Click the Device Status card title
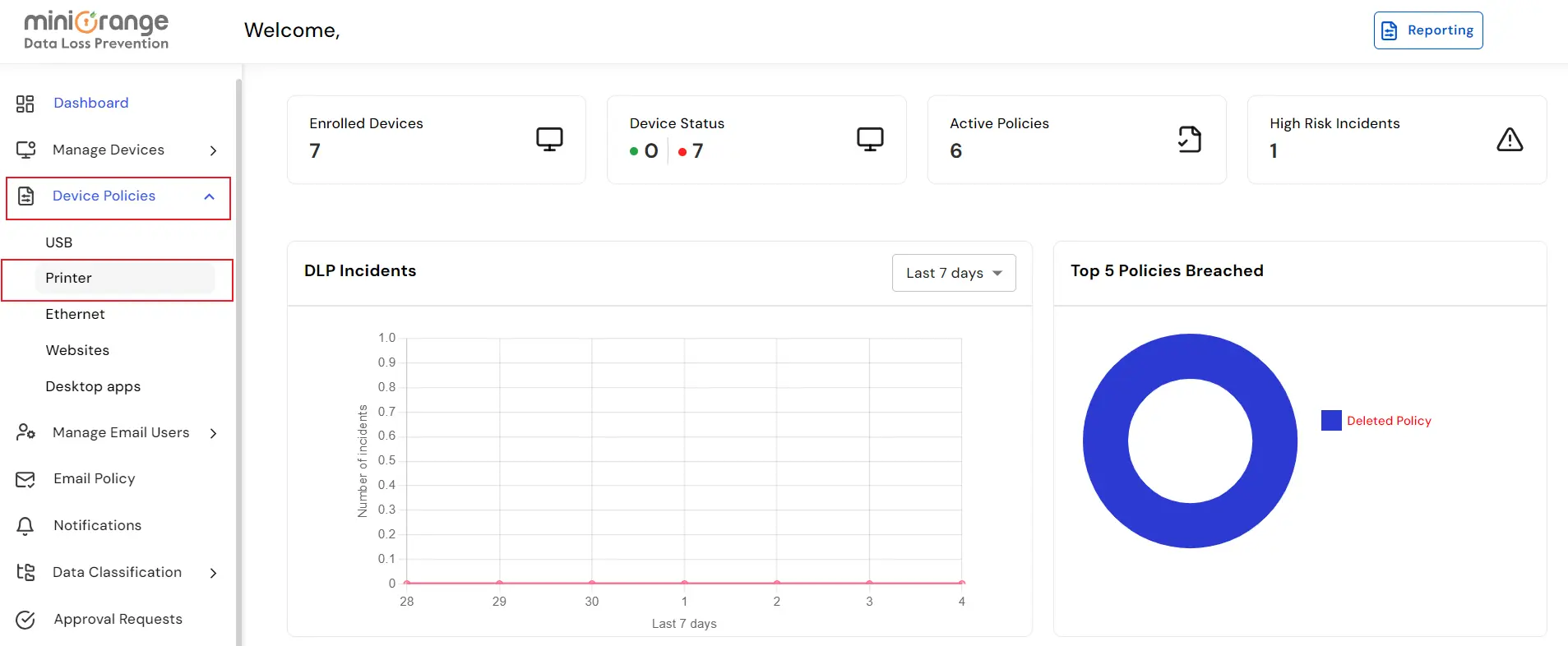The image size is (1568, 646). click(677, 123)
